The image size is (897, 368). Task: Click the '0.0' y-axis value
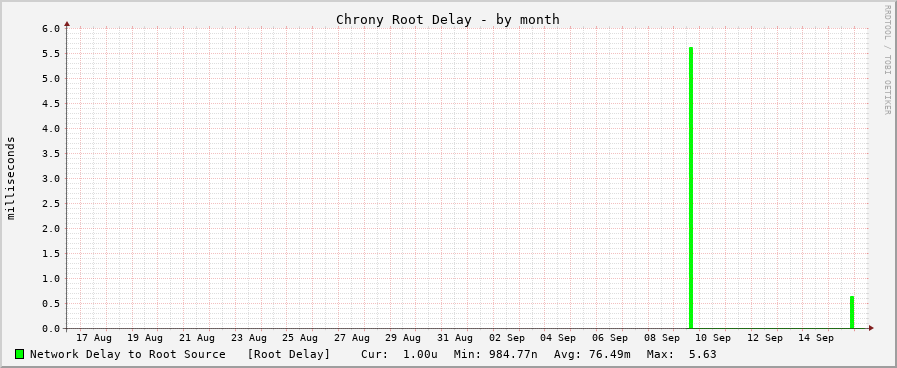51,329
